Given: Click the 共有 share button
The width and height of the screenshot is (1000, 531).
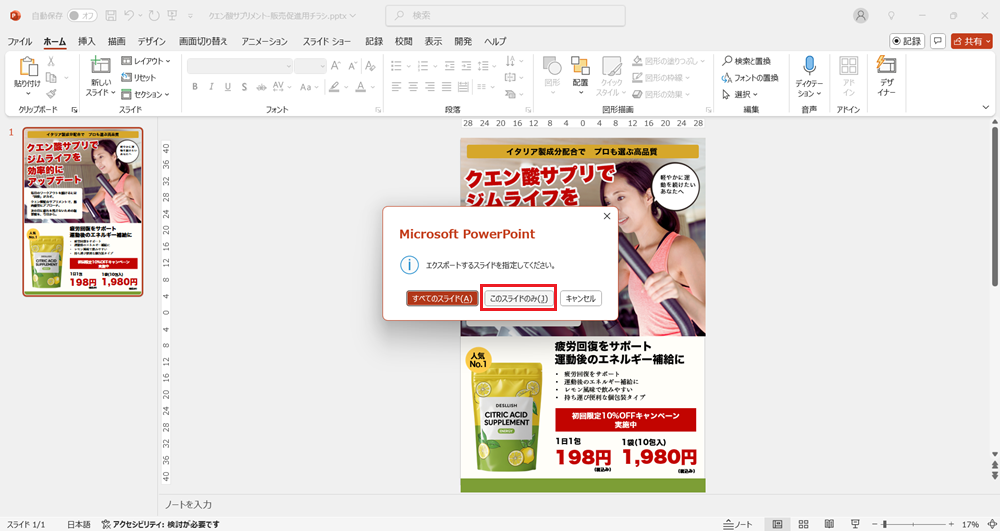Looking at the screenshot, I should click(971, 41).
